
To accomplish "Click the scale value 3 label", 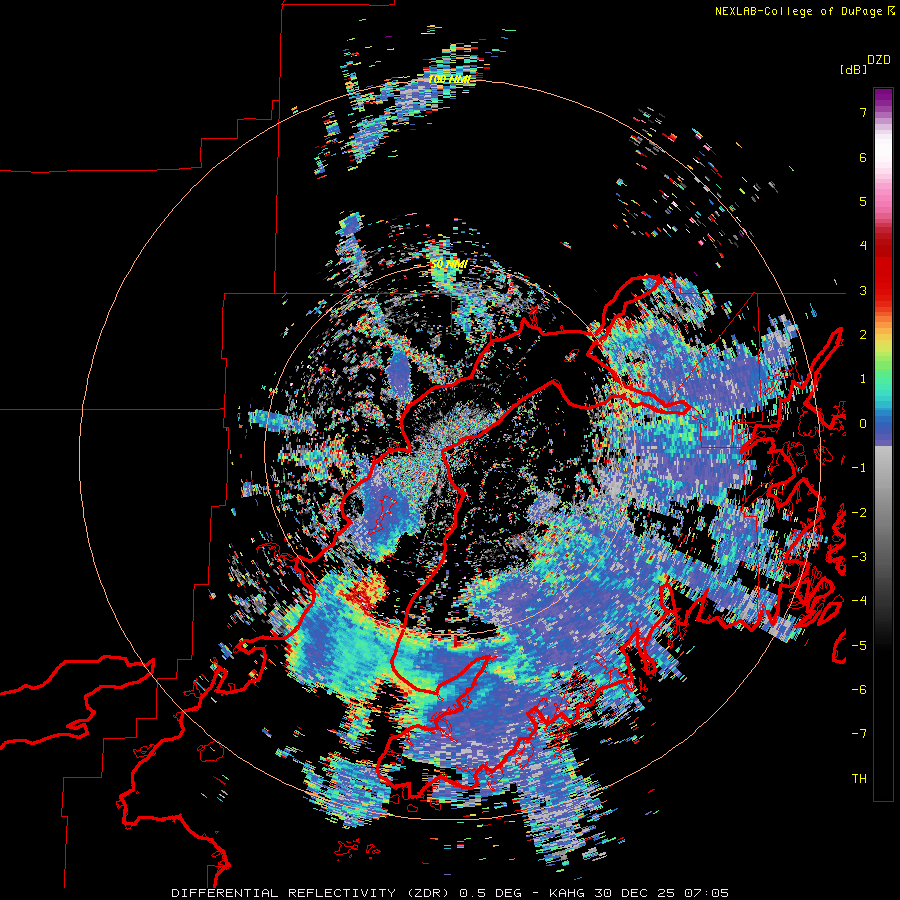I will tap(863, 290).
